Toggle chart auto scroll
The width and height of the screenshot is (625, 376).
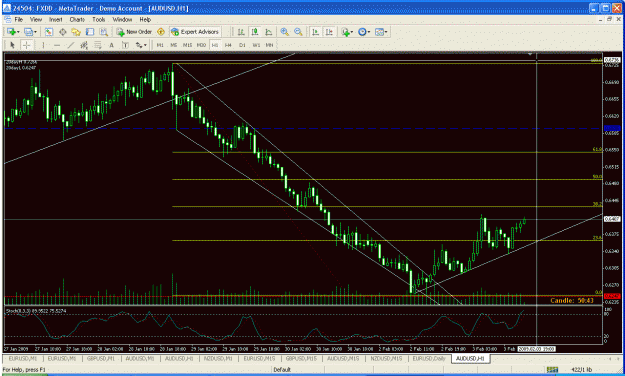pos(315,32)
